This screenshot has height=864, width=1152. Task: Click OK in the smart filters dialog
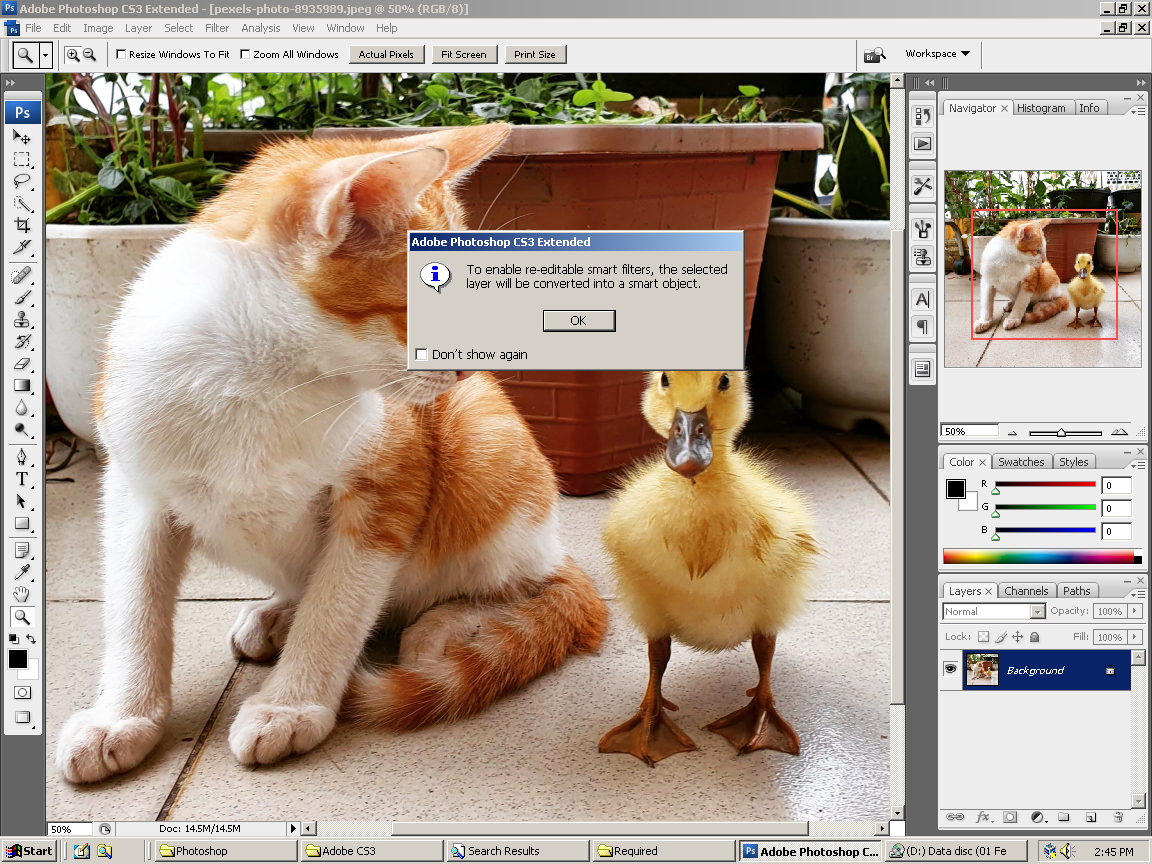click(579, 320)
